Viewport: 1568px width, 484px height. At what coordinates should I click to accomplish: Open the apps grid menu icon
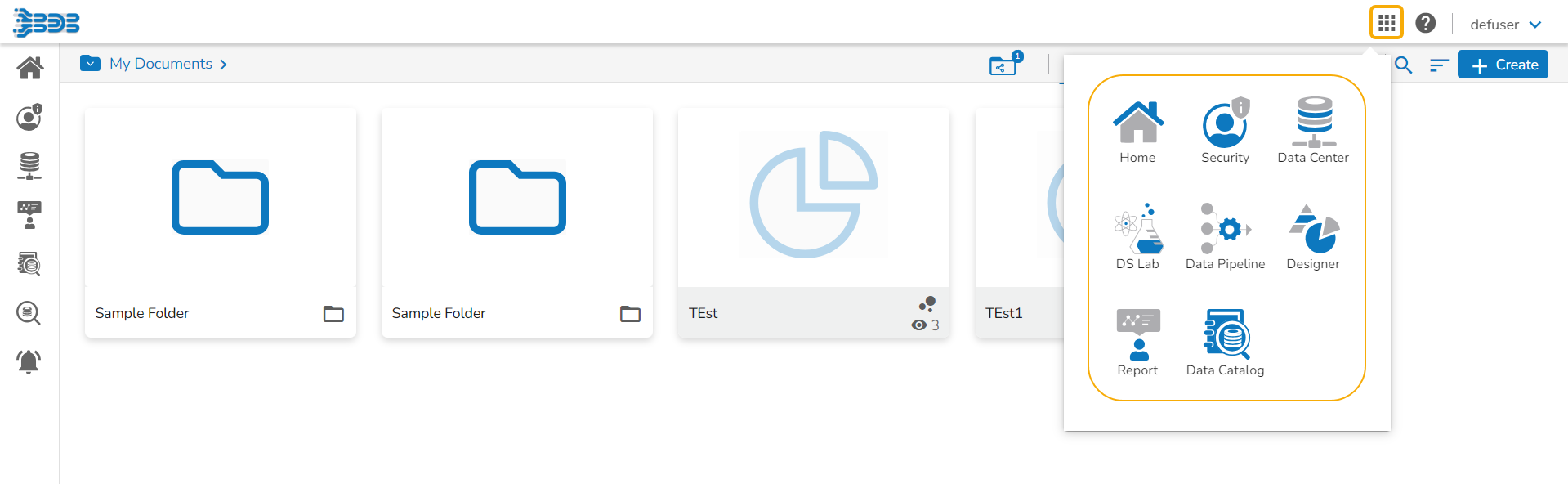click(1386, 23)
